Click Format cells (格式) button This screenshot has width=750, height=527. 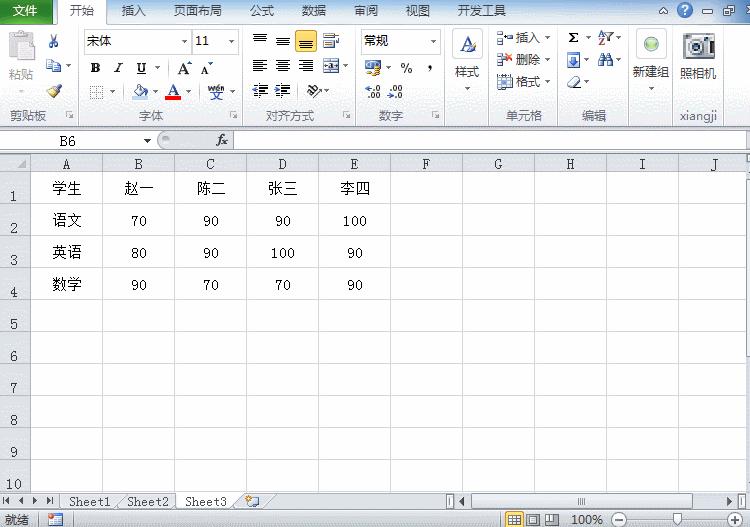[523, 82]
